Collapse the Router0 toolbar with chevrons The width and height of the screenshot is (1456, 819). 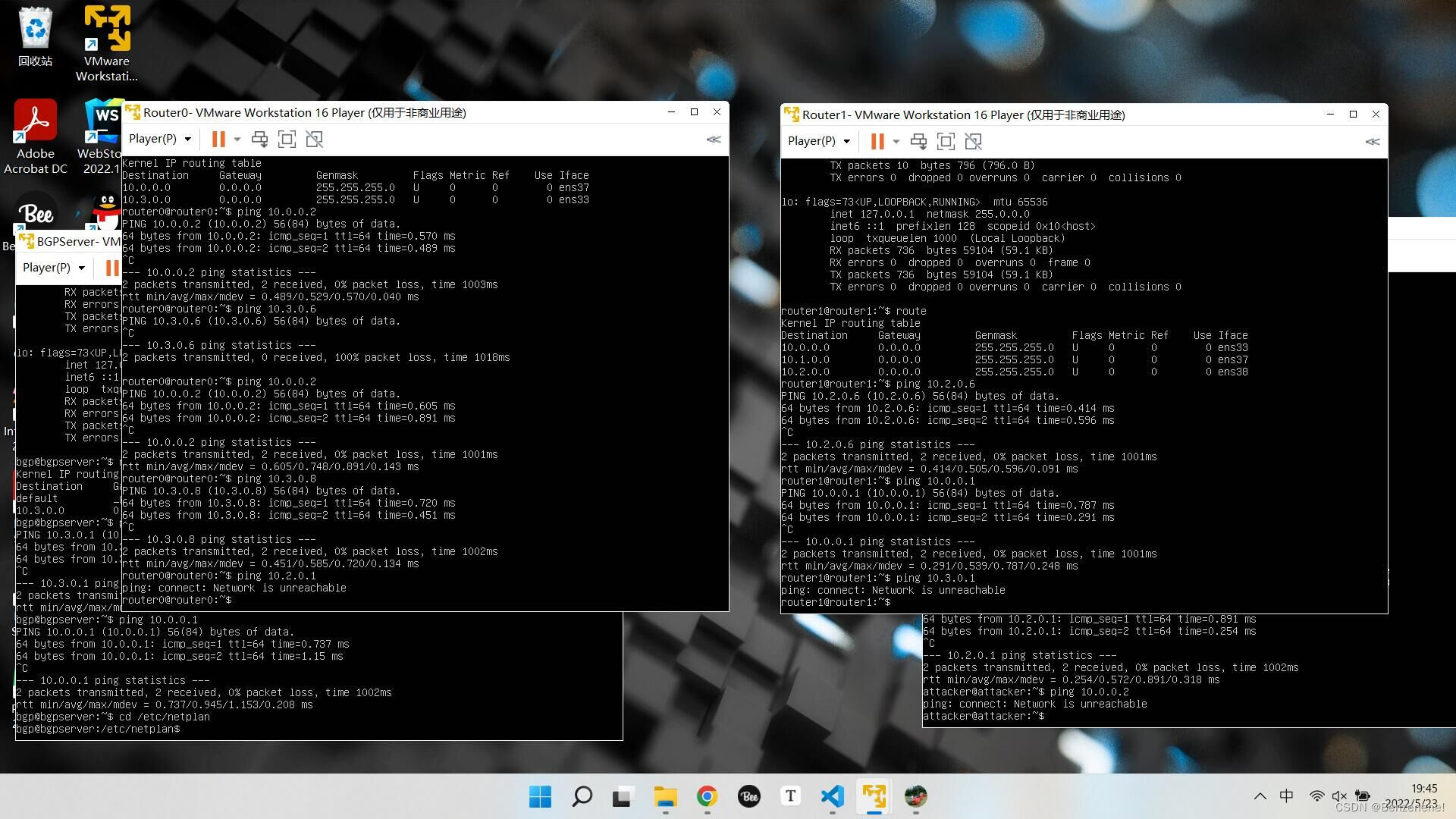click(x=714, y=140)
